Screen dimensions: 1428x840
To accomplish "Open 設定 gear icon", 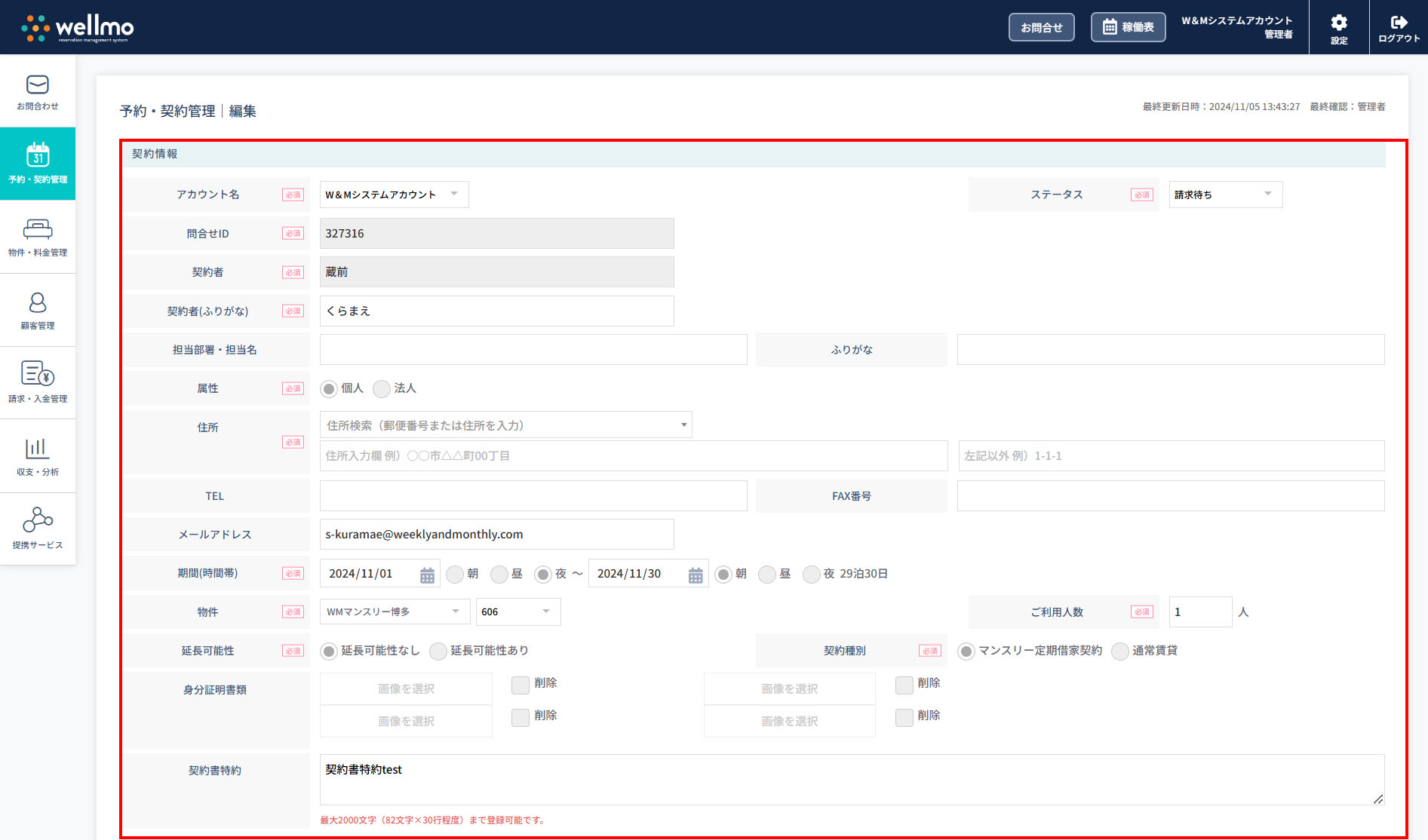I will coord(1339,23).
